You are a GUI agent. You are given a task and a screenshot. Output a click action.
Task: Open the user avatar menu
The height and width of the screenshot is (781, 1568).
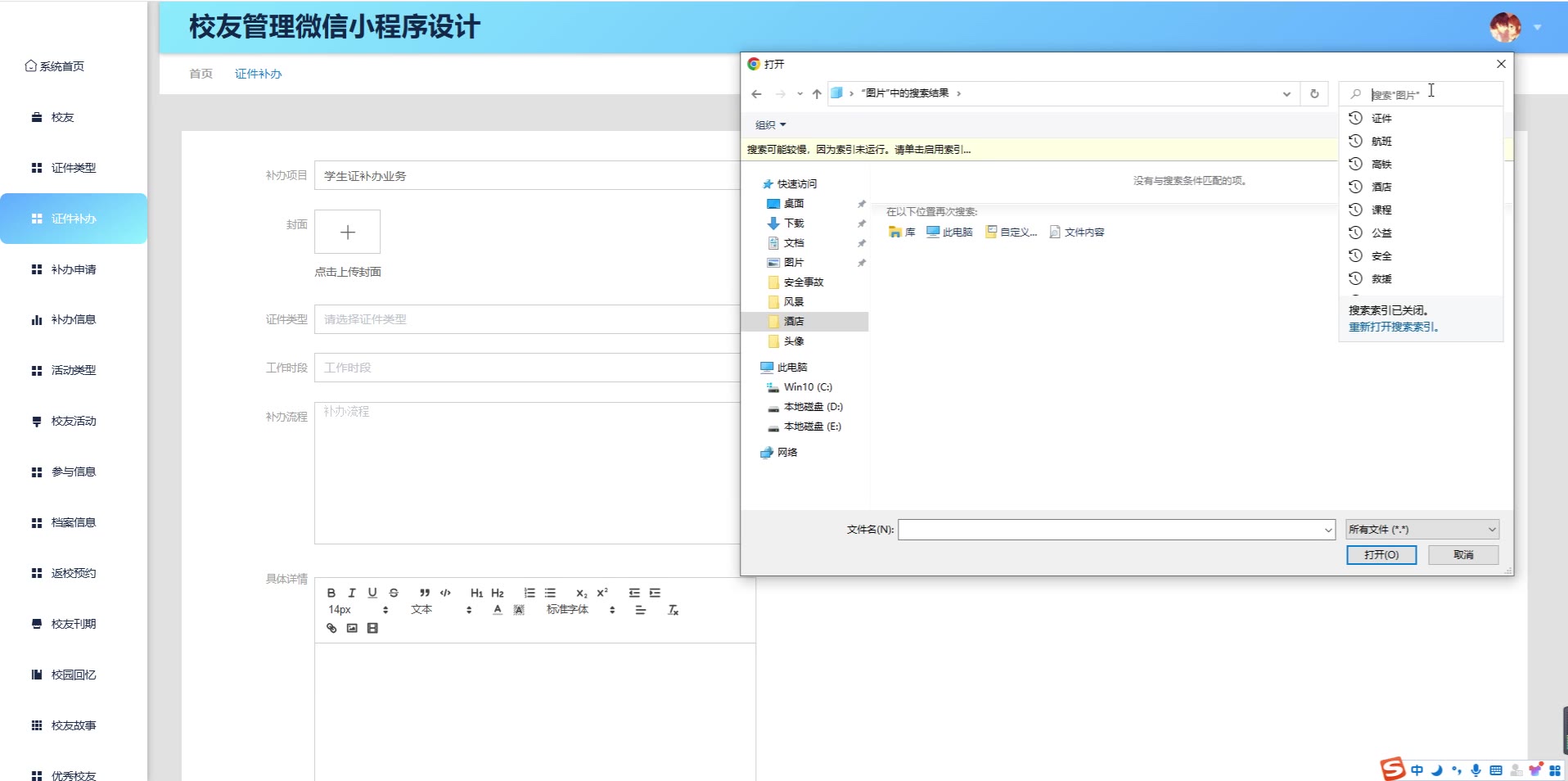(1515, 27)
